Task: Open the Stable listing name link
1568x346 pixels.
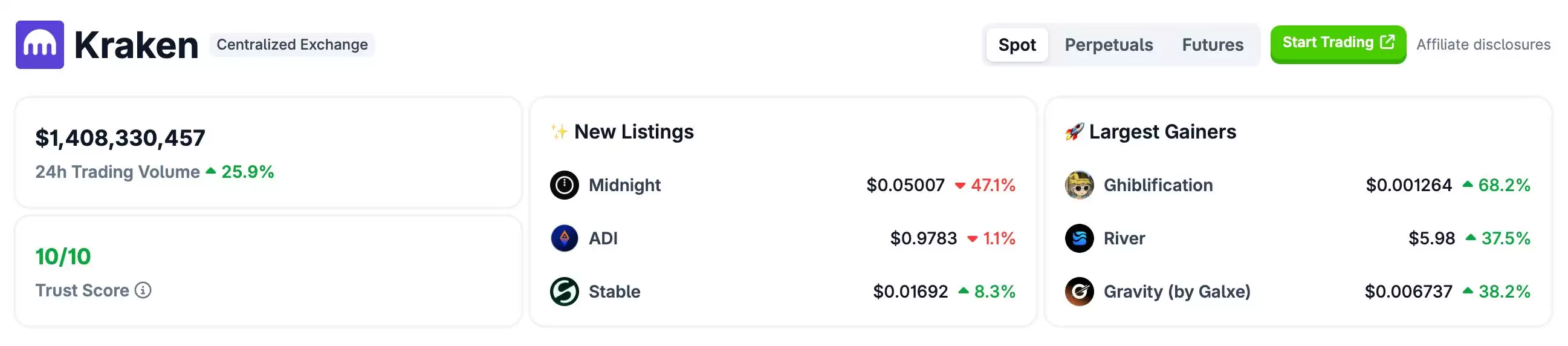Action: coord(614,291)
